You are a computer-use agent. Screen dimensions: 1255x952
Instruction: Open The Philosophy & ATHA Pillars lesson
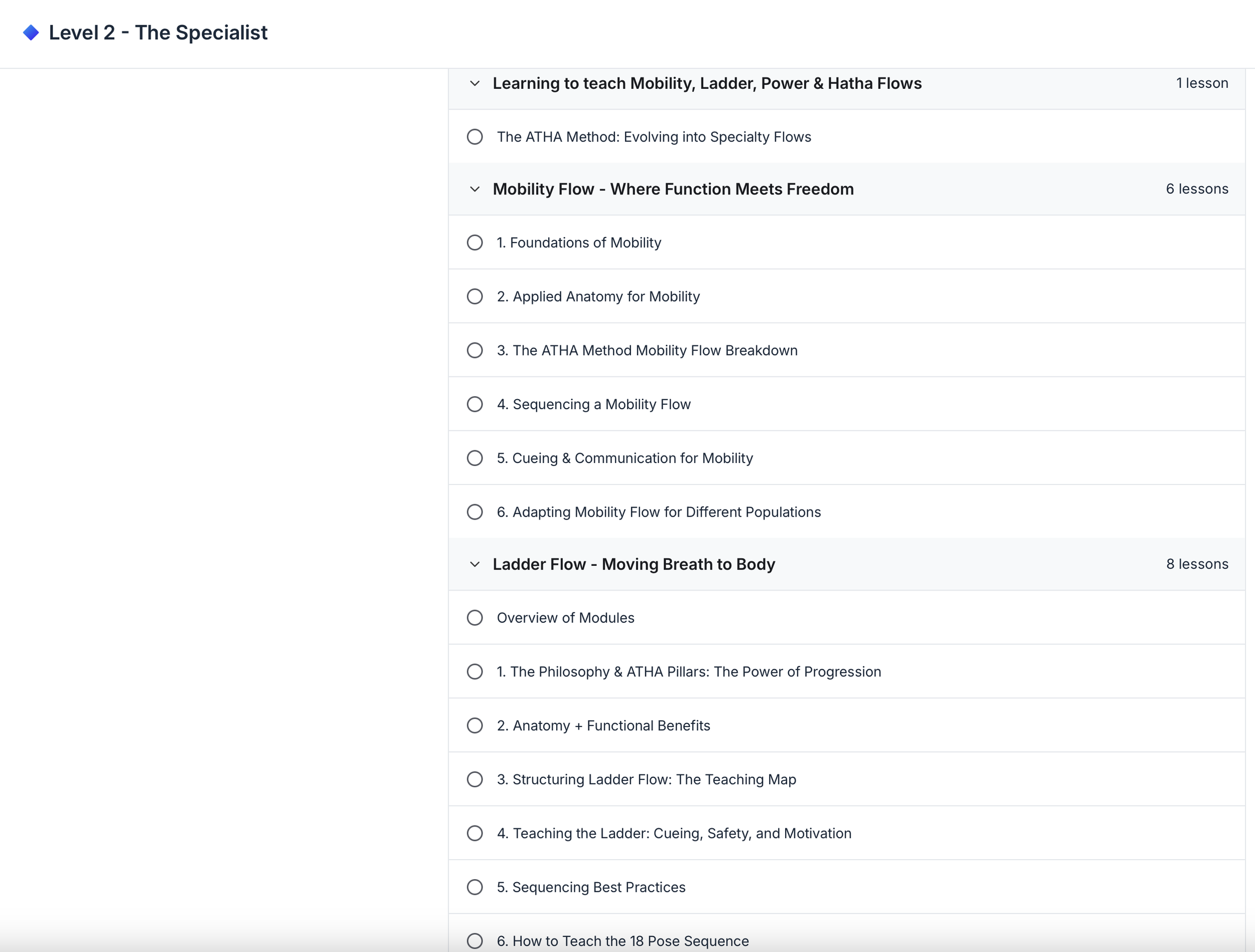coord(689,672)
